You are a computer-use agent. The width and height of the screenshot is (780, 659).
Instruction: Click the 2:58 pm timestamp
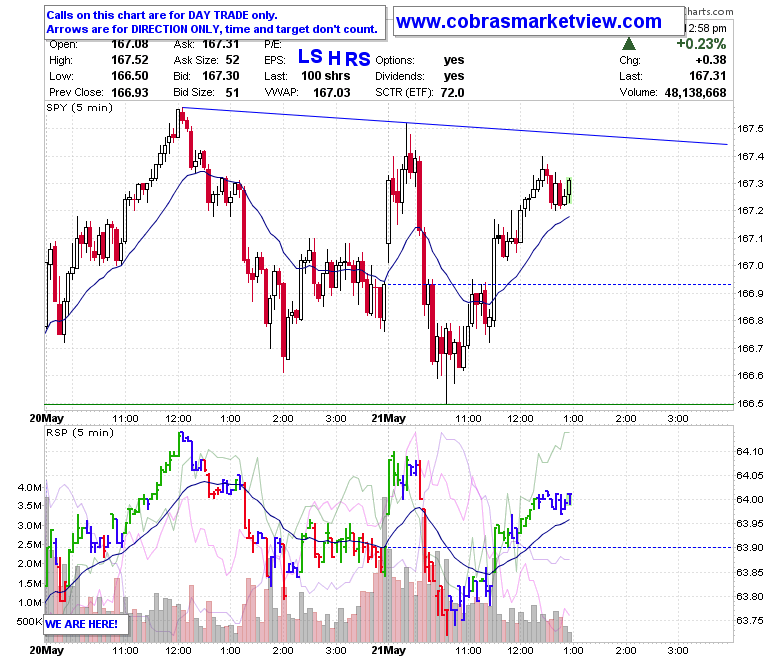706,28
